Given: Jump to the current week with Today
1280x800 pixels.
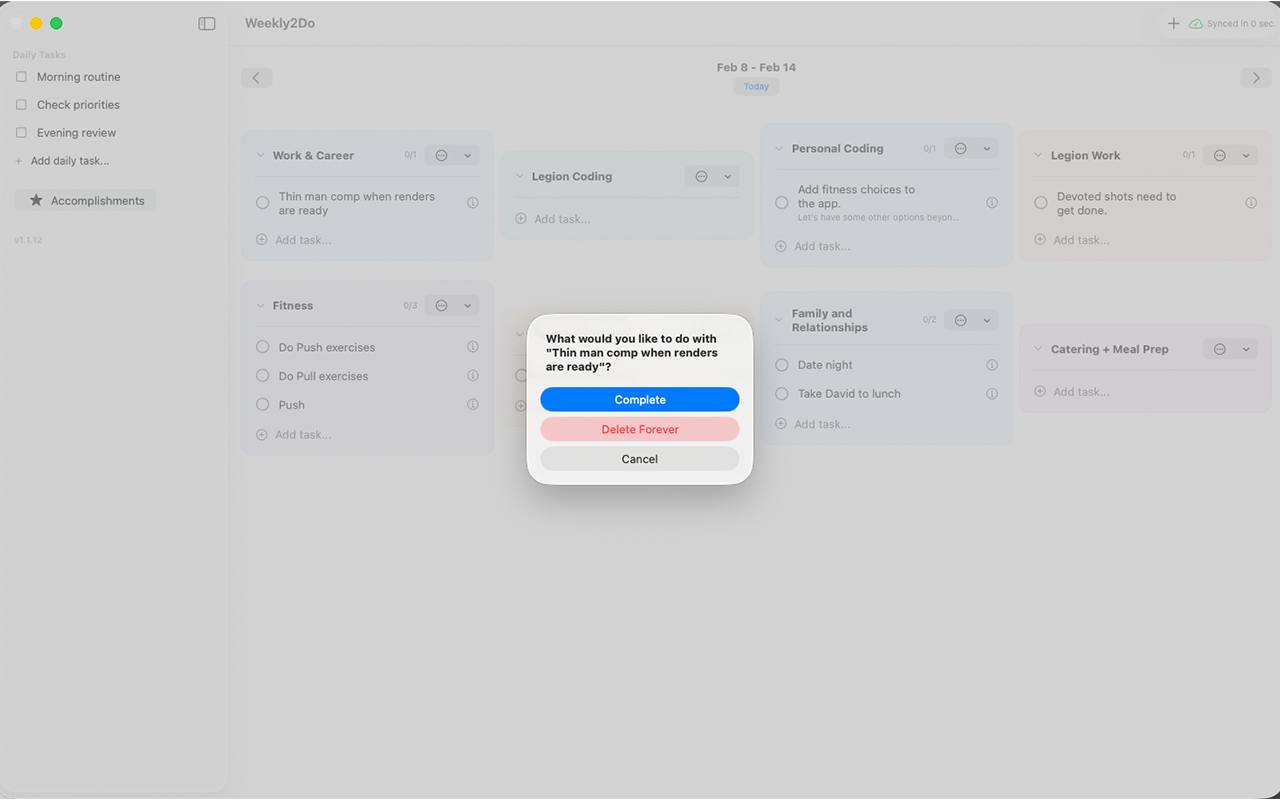Looking at the screenshot, I should [x=756, y=86].
